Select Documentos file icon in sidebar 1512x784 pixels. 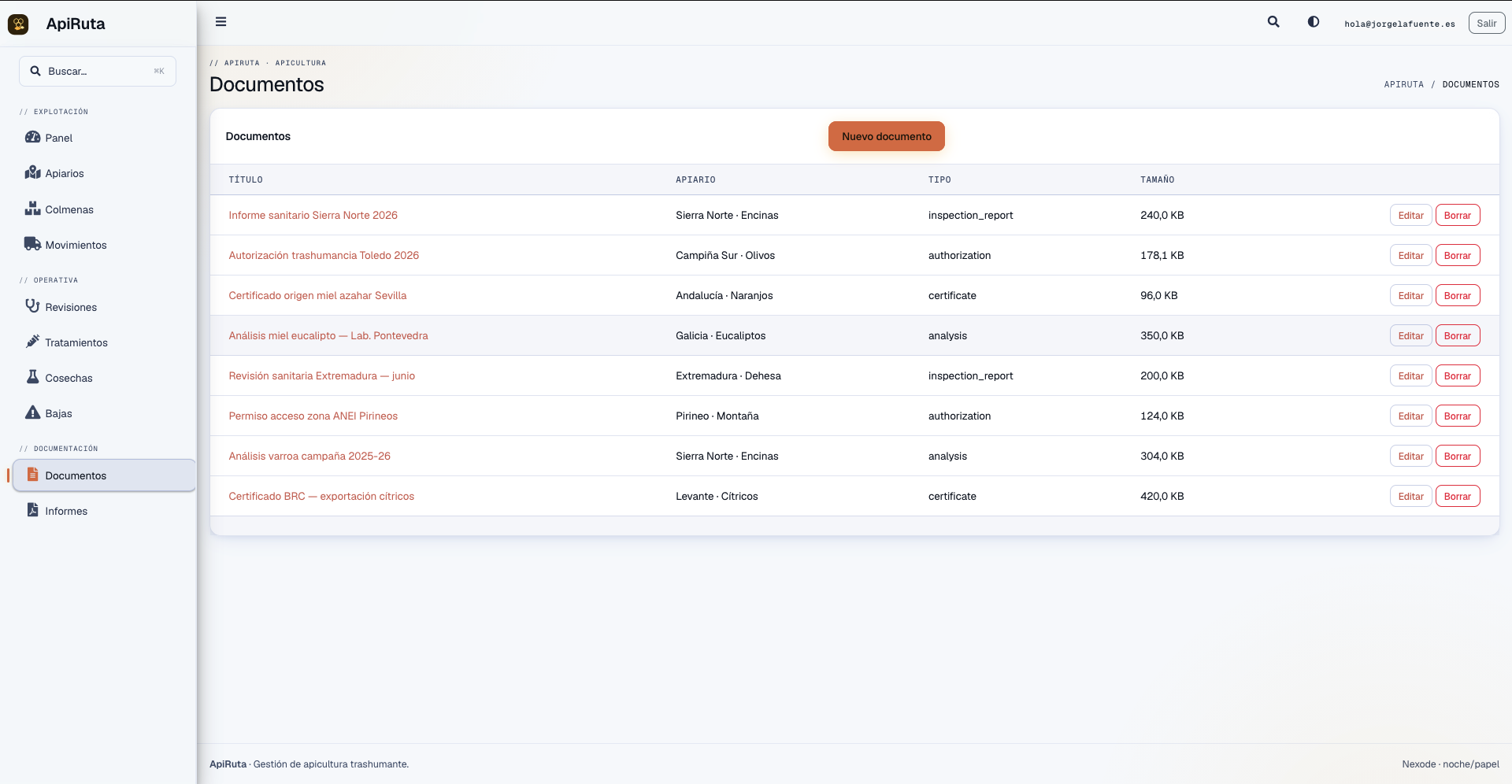point(32,475)
